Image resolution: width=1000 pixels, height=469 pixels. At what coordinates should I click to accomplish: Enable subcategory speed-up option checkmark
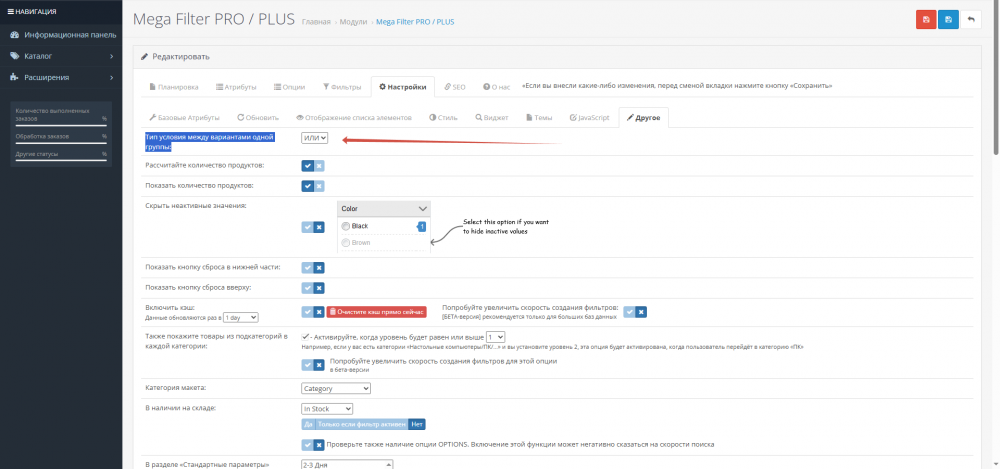click(x=307, y=365)
